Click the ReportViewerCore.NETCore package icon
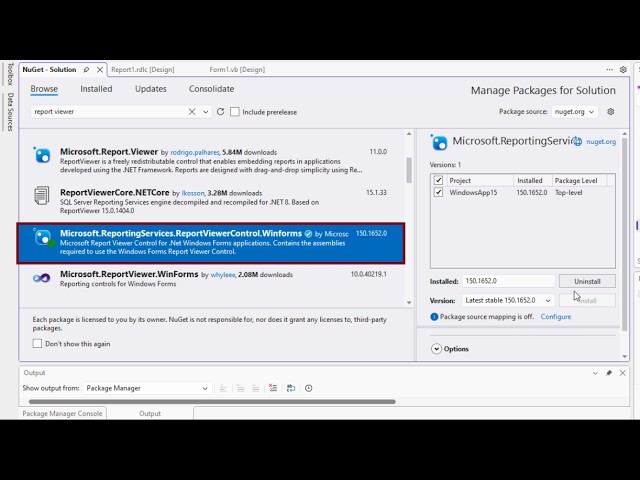This screenshot has height=480, width=640. pyautogui.click(x=42, y=196)
